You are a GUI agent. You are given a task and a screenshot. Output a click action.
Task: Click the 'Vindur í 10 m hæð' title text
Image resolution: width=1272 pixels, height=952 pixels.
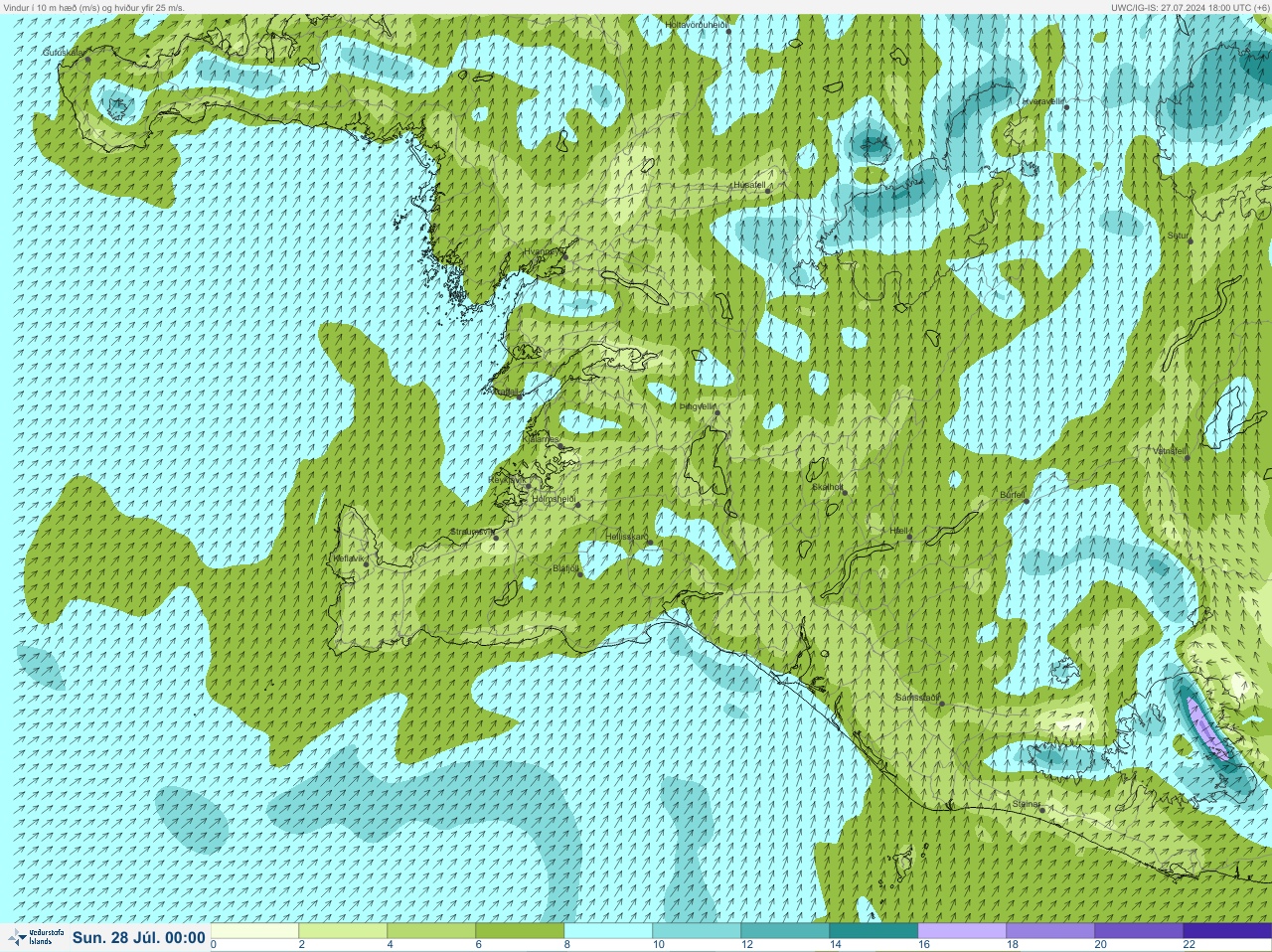[x=93, y=7]
